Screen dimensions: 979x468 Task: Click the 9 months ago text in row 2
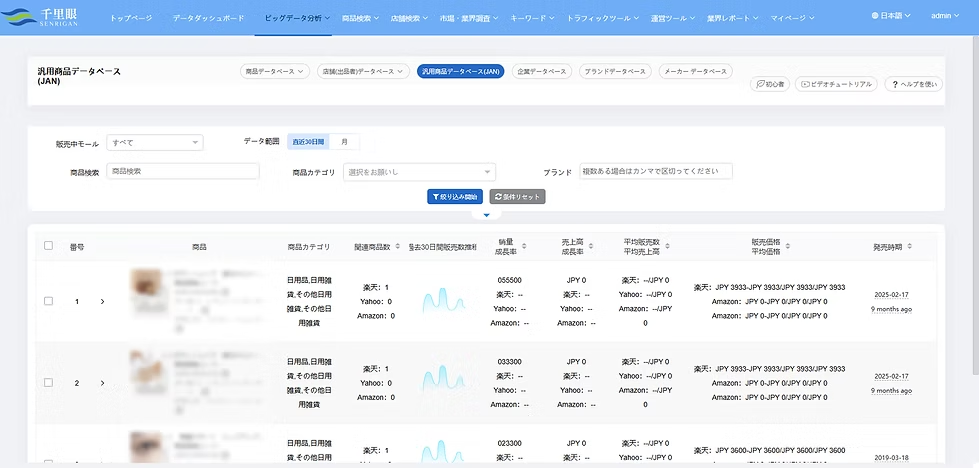891,391
